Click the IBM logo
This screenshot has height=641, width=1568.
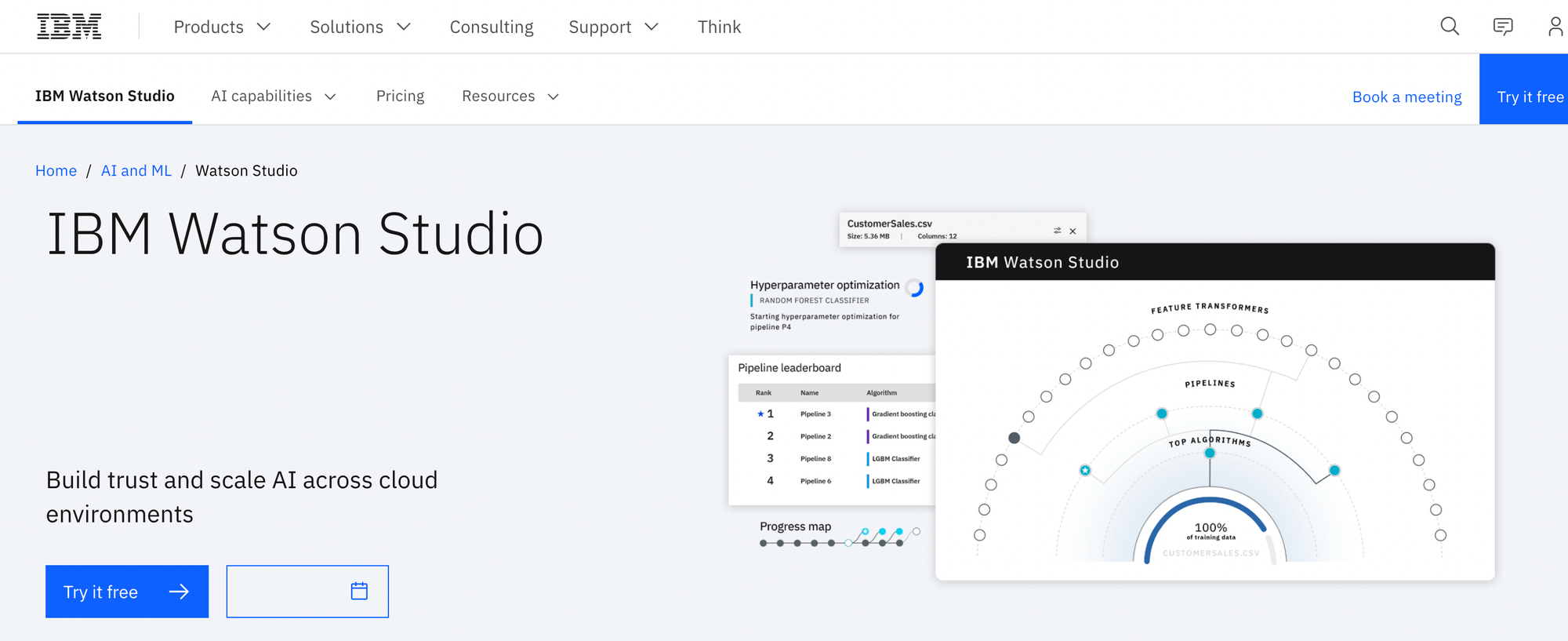pyautogui.click(x=69, y=27)
